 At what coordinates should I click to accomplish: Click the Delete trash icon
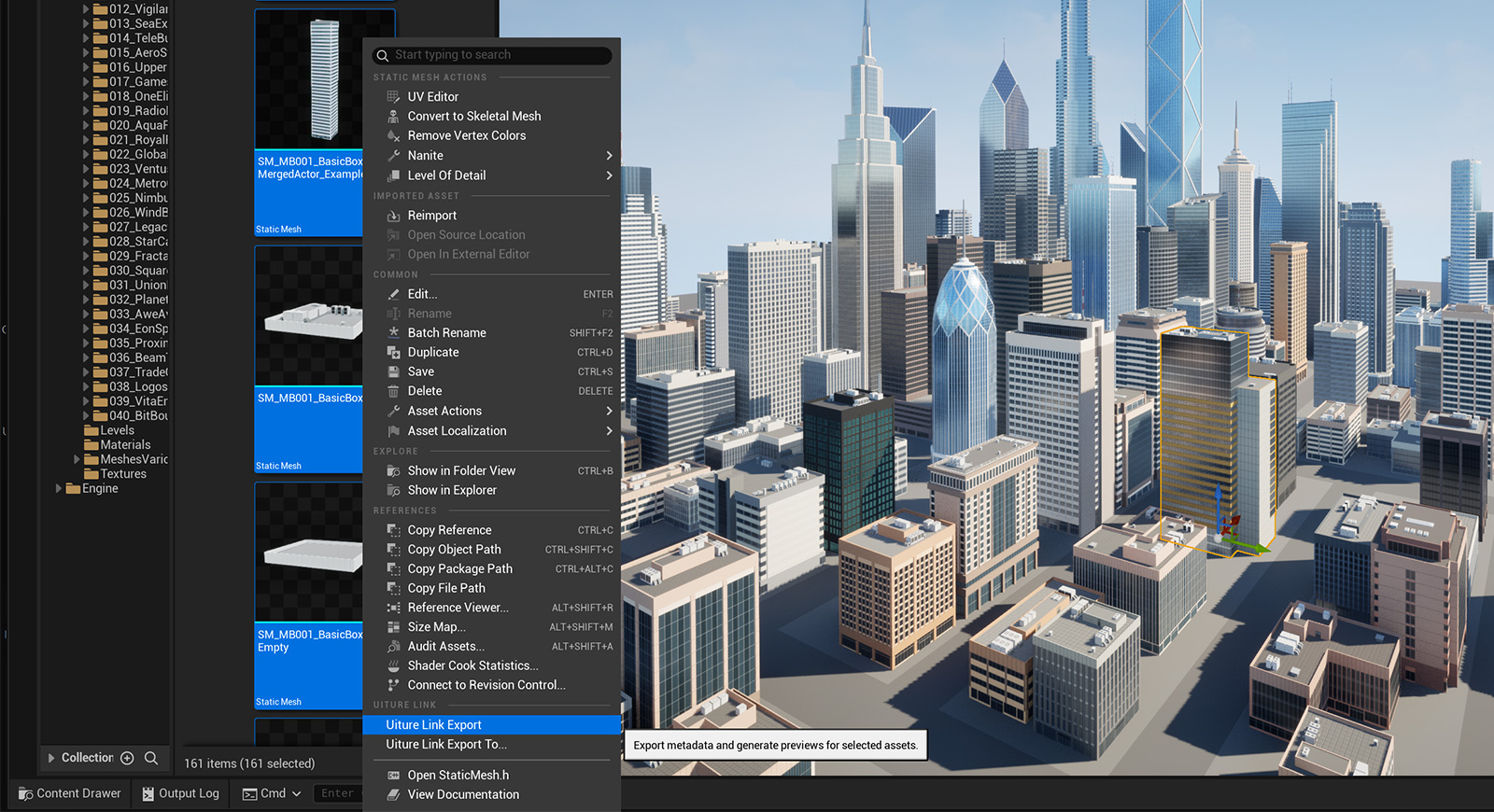[x=393, y=391]
